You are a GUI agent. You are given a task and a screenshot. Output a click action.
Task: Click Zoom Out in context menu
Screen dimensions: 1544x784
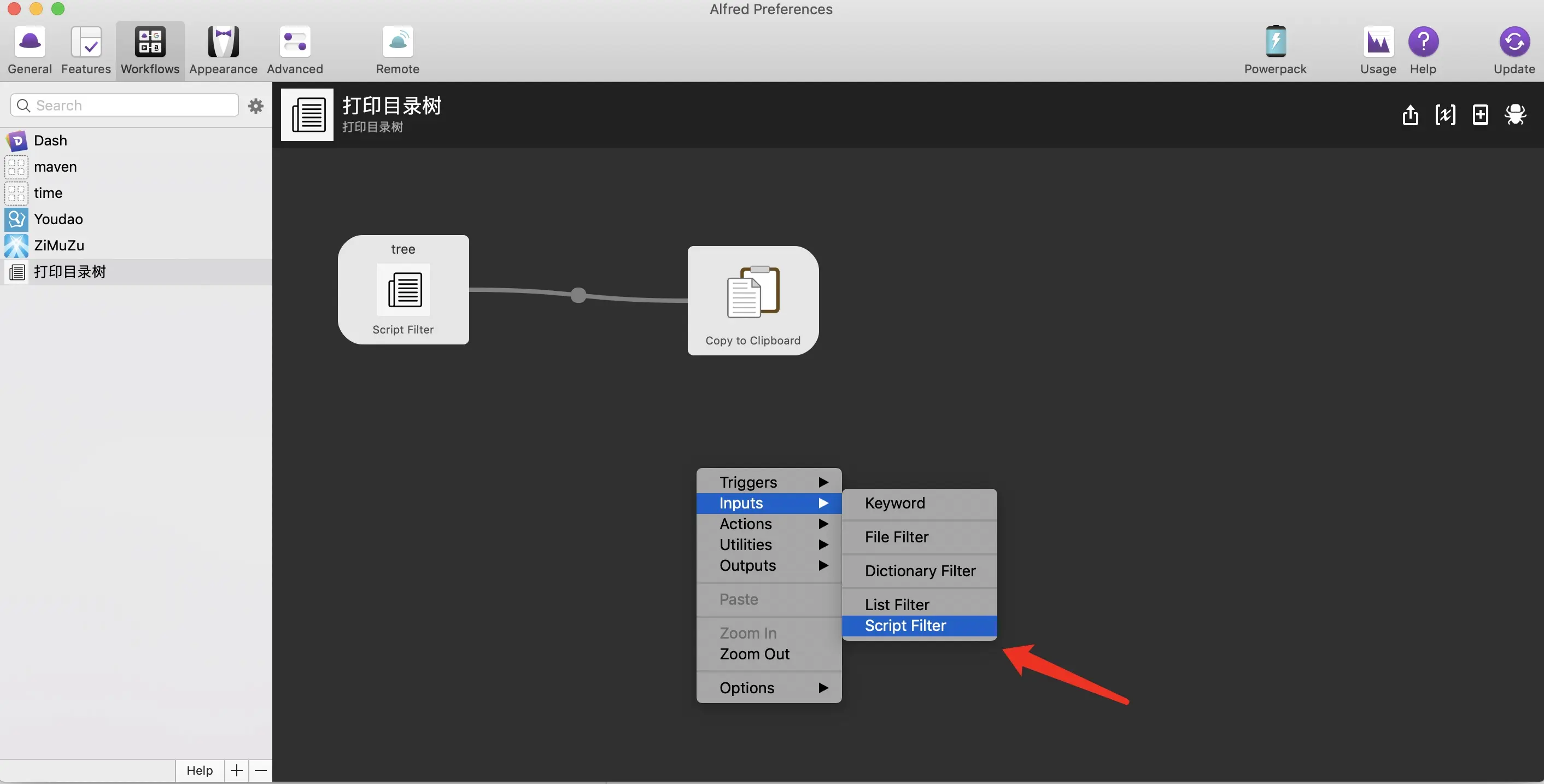[755, 654]
